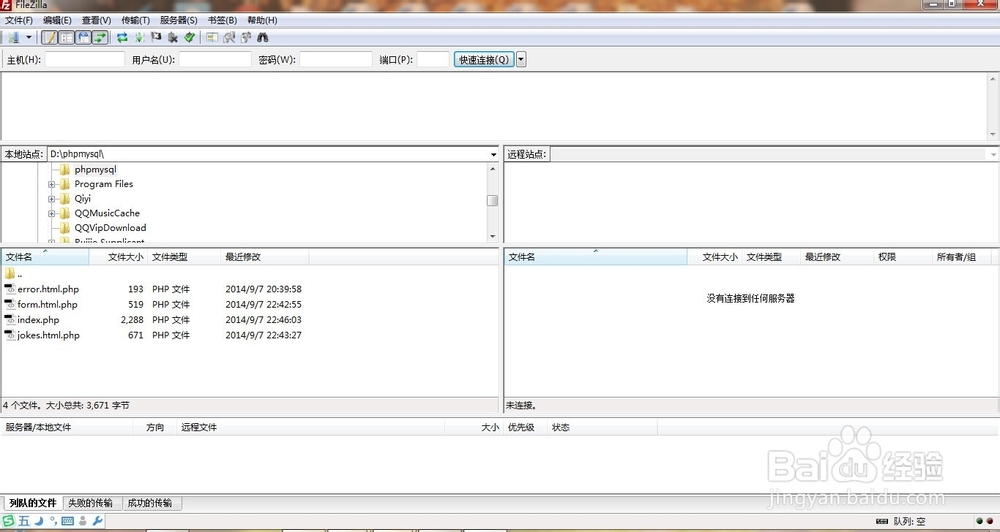Screen dimensions: 1000x532
Task: Sort local files by 文件名 column
Action: click(x=45, y=257)
